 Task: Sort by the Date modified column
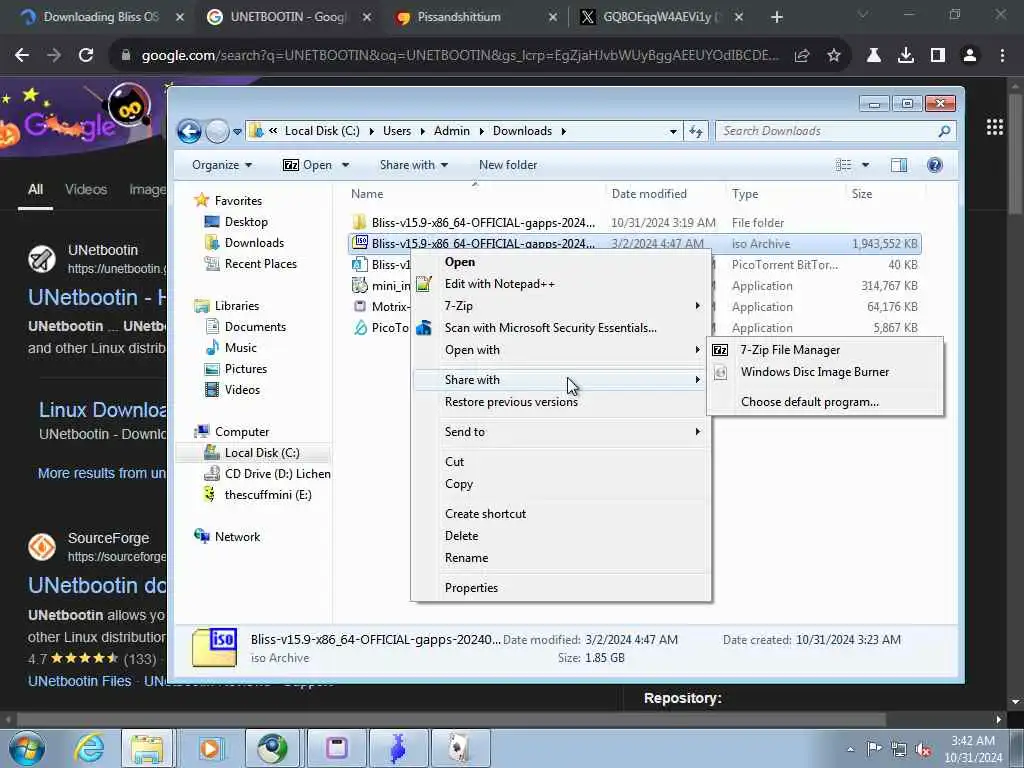(665, 194)
